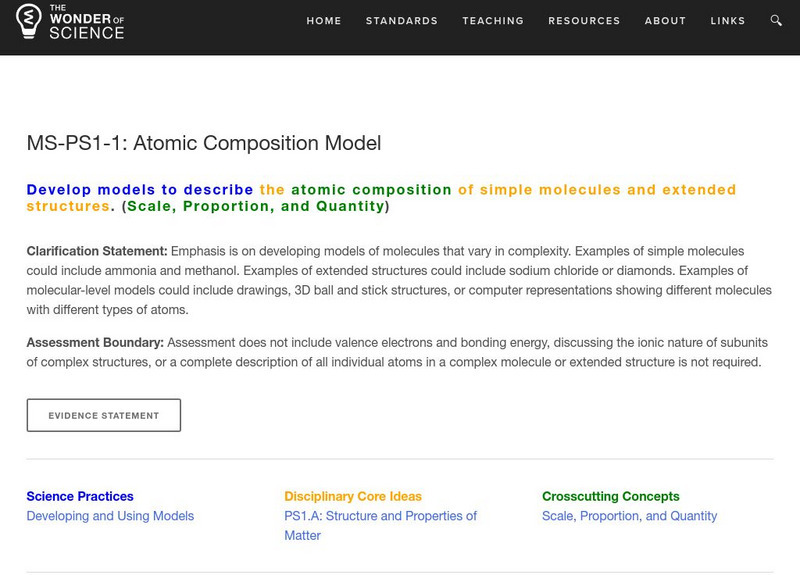Open the search magnifier icon
The width and height of the screenshot is (800, 575).
777,20
